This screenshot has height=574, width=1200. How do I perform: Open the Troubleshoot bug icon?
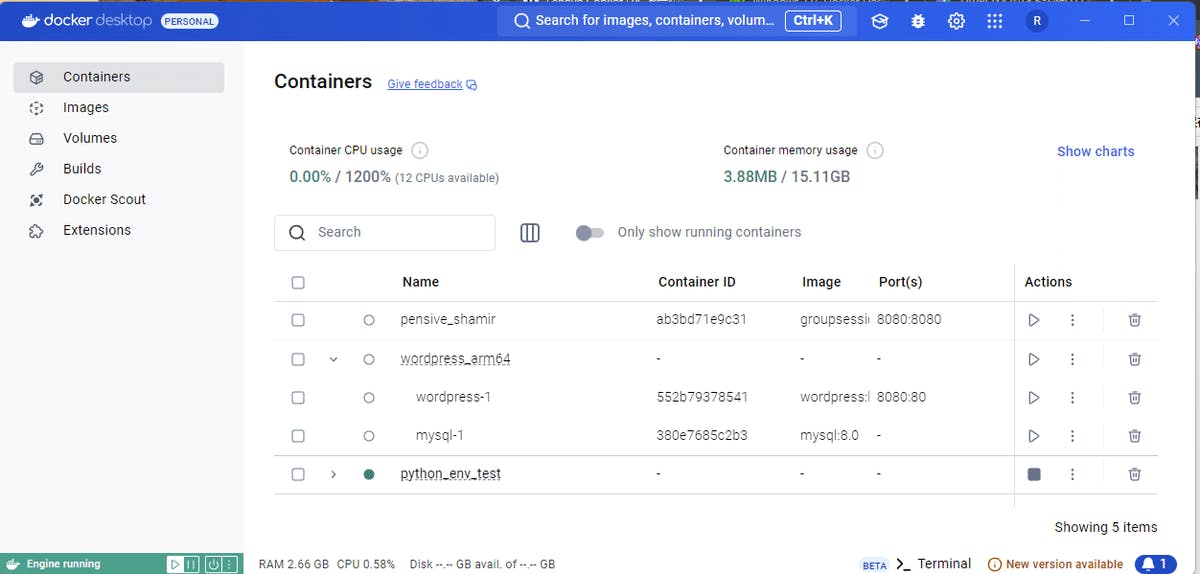[x=918, y=21]
